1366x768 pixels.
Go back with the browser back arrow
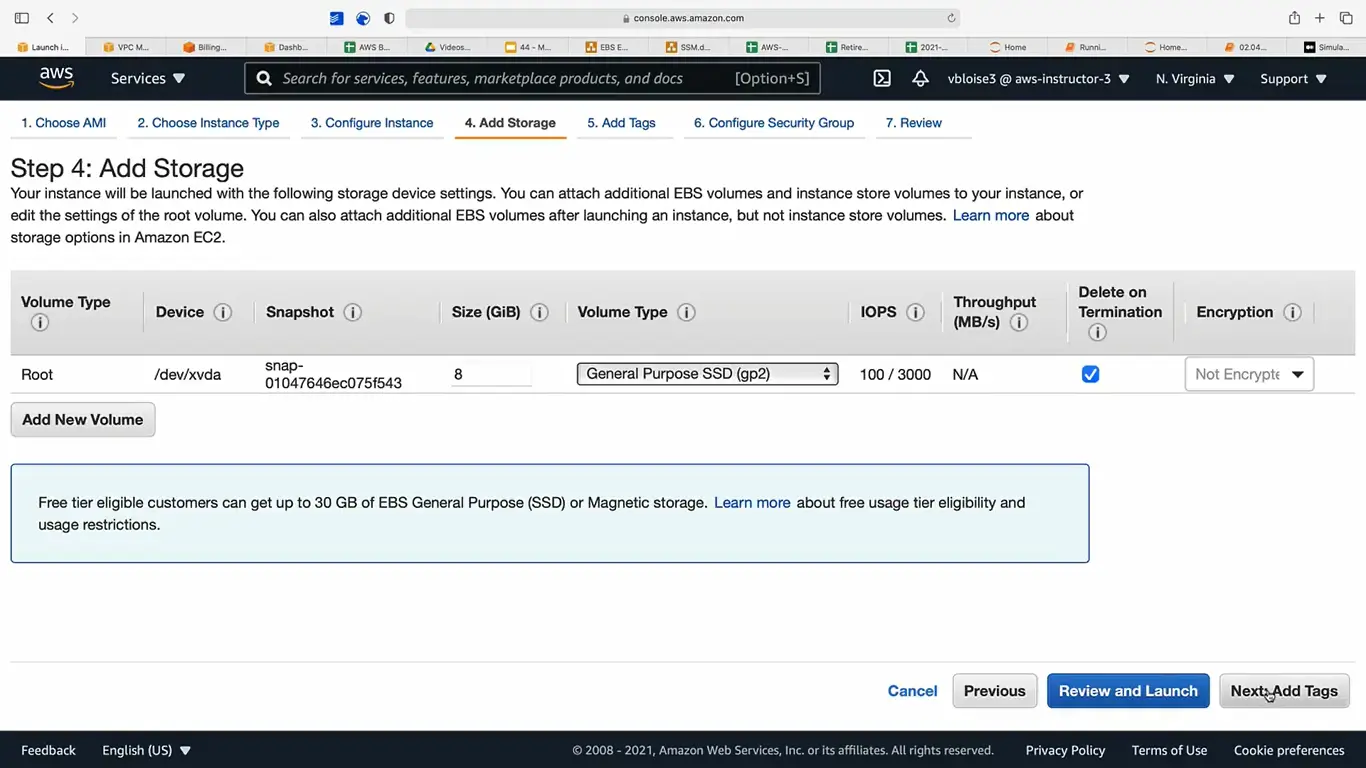pyautogui.click(x=50, y=18)
